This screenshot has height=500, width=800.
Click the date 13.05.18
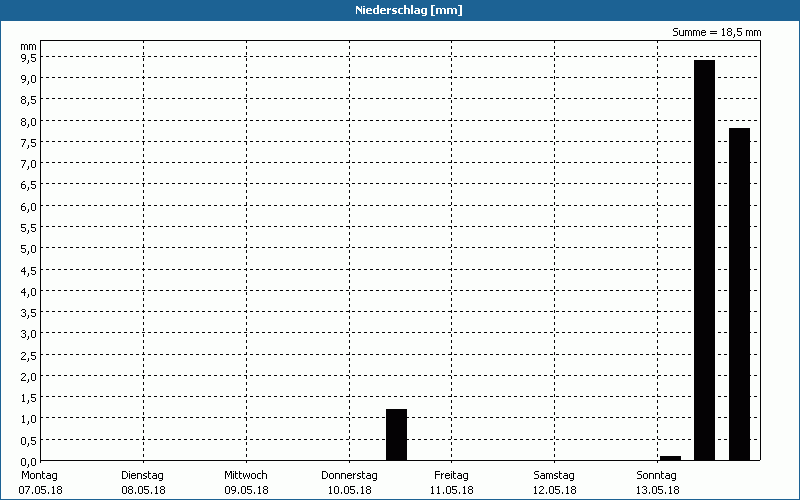[x=658, y=491]
